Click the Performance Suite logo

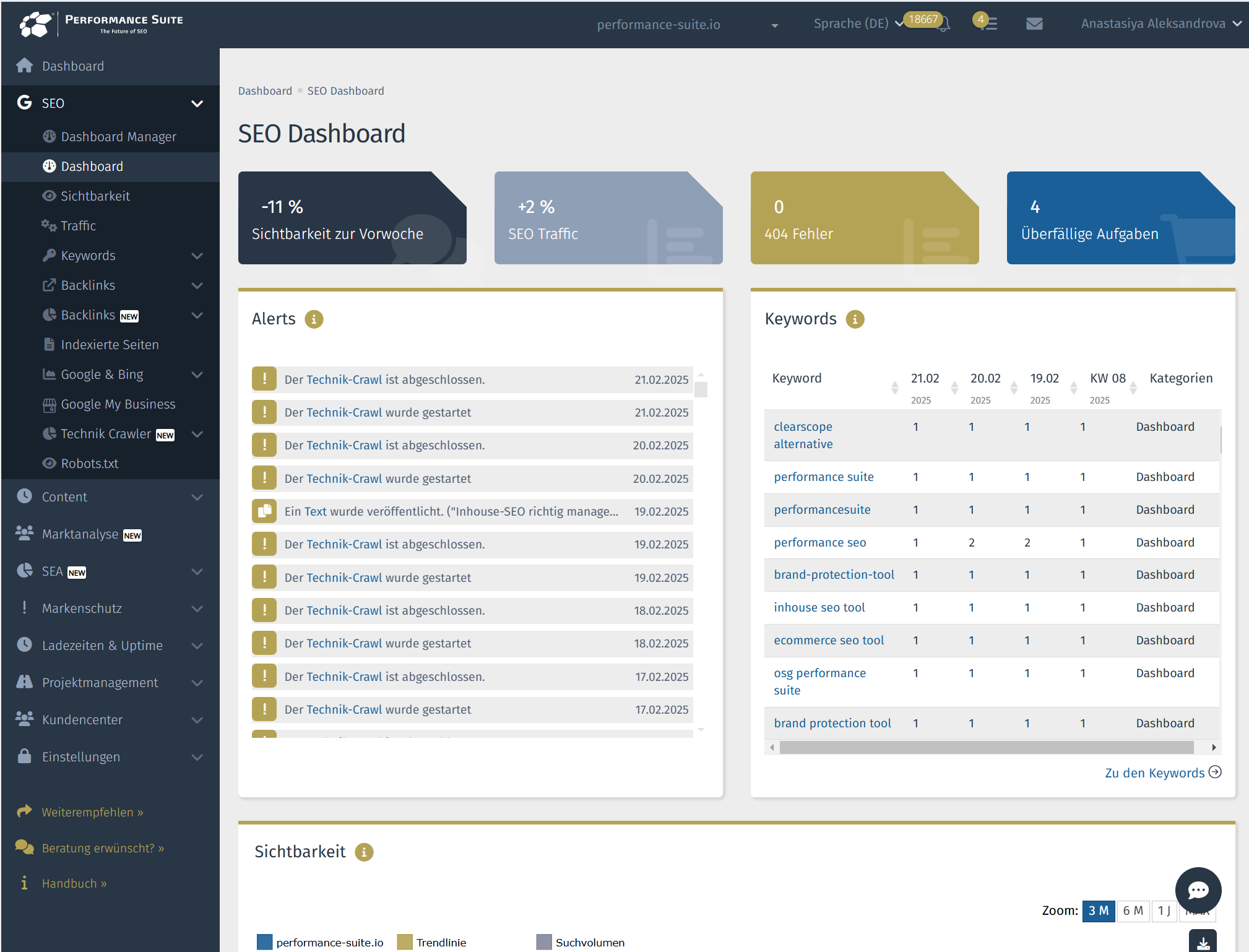pos(102,24)
